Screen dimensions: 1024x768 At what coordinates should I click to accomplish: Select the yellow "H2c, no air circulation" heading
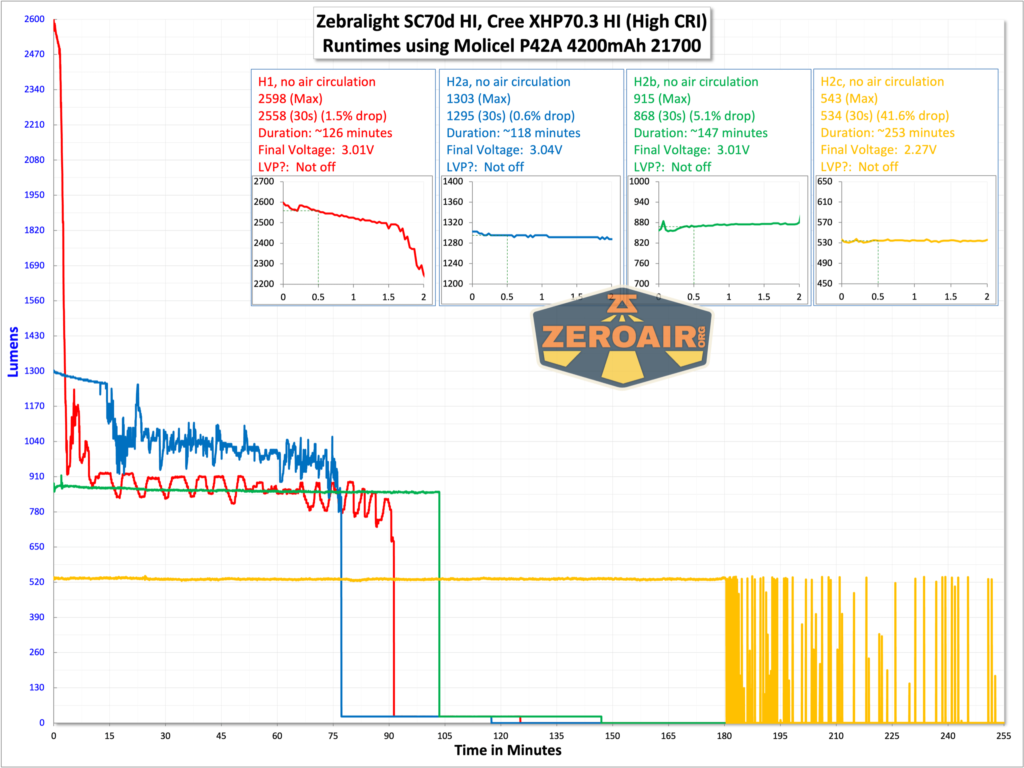pyautogui.click(x=882, y=82)
